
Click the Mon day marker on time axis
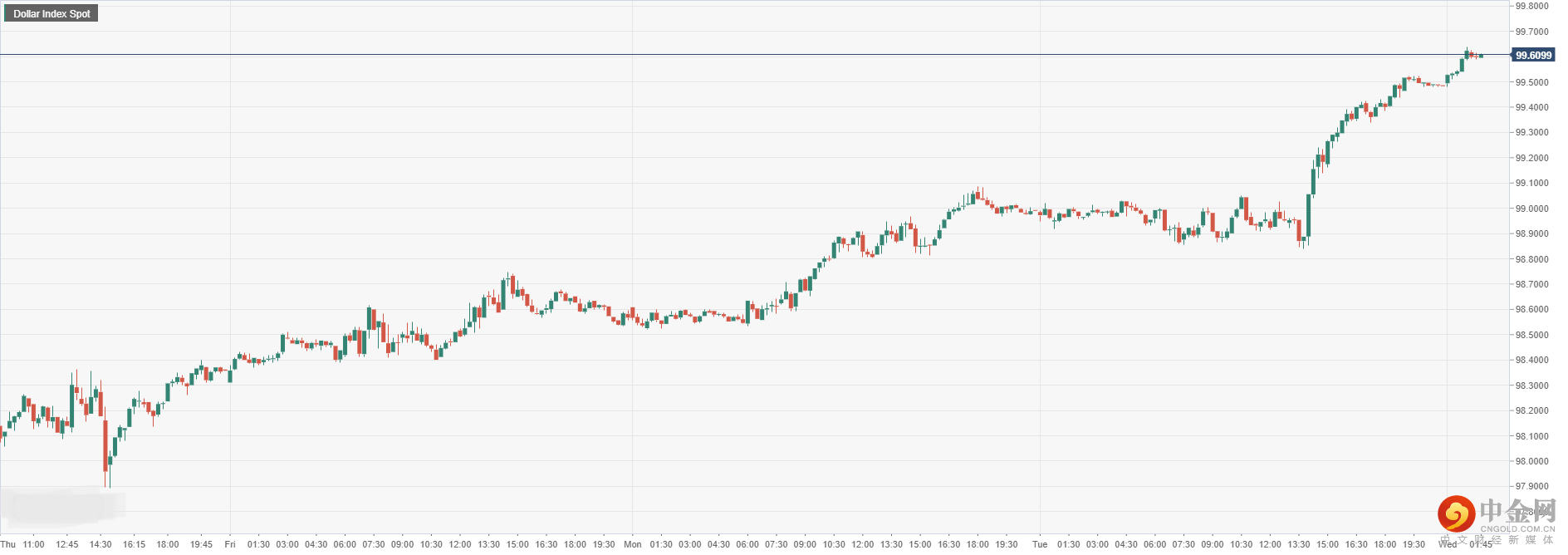[633, 544]
